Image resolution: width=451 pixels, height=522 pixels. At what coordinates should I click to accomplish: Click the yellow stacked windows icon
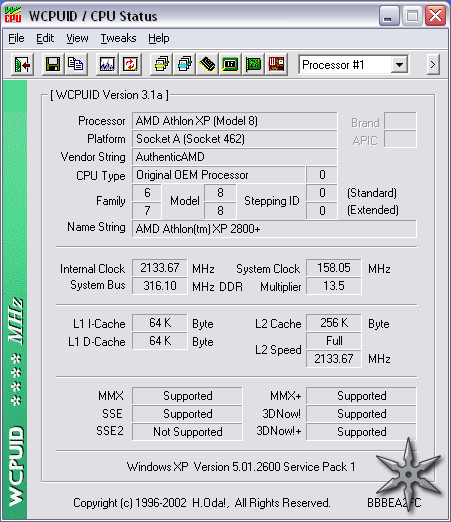[x=161, y=64]
